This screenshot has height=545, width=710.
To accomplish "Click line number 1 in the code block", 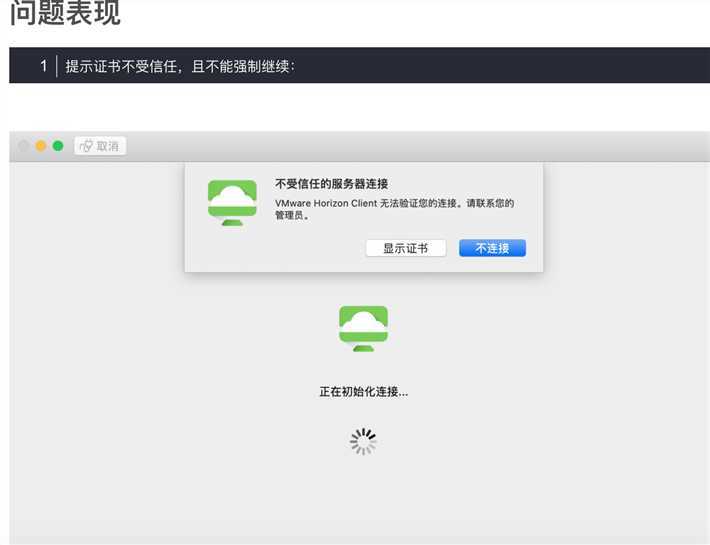I will click(x=43, y=66).
